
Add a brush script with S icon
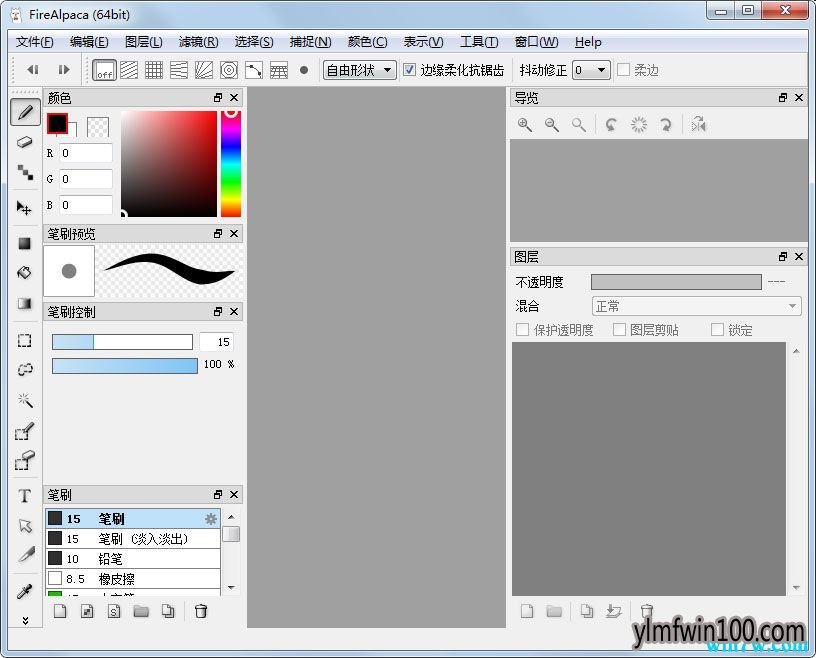pyautogui.click(x=114, y=611)
